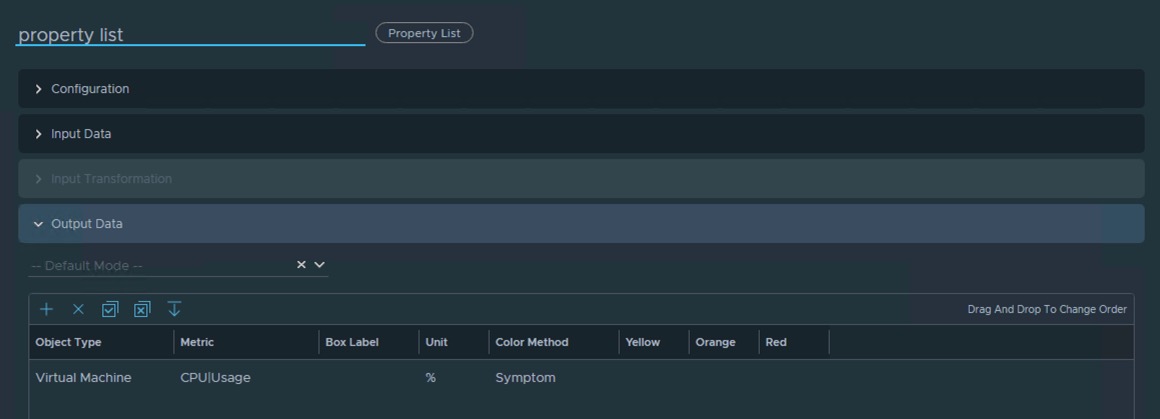Open the Default Mode dropdown arrow

[320, 265]
